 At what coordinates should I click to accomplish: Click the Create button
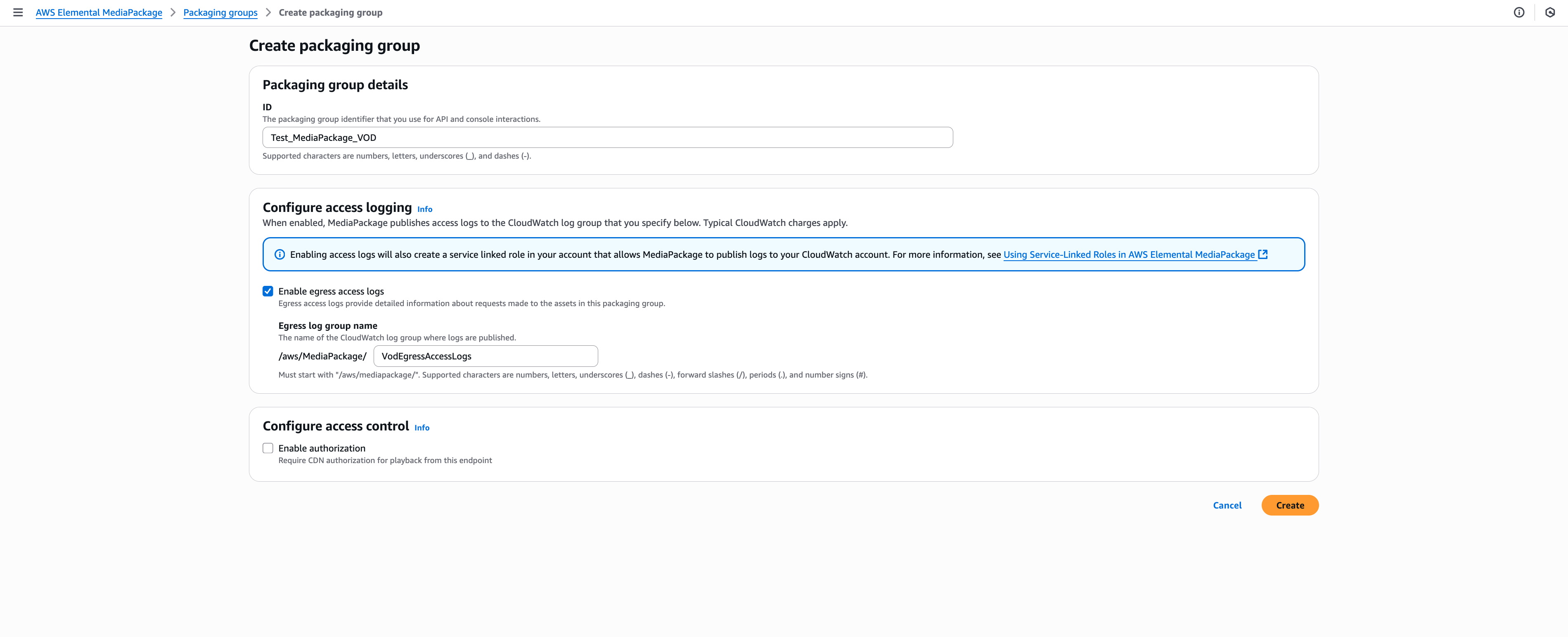click(x=1290, y=505)
